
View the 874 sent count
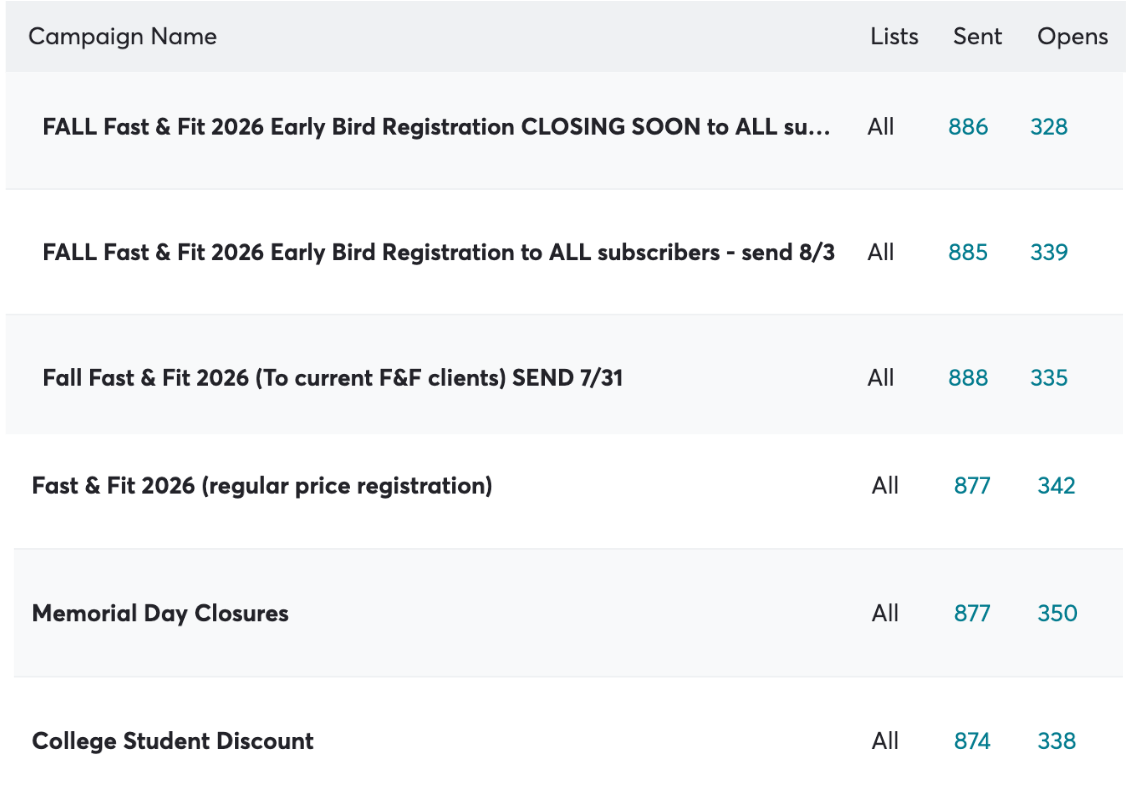972,741
